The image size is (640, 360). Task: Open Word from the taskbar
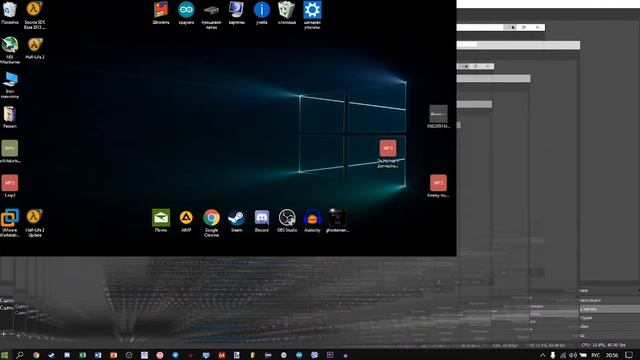point(98,355)
